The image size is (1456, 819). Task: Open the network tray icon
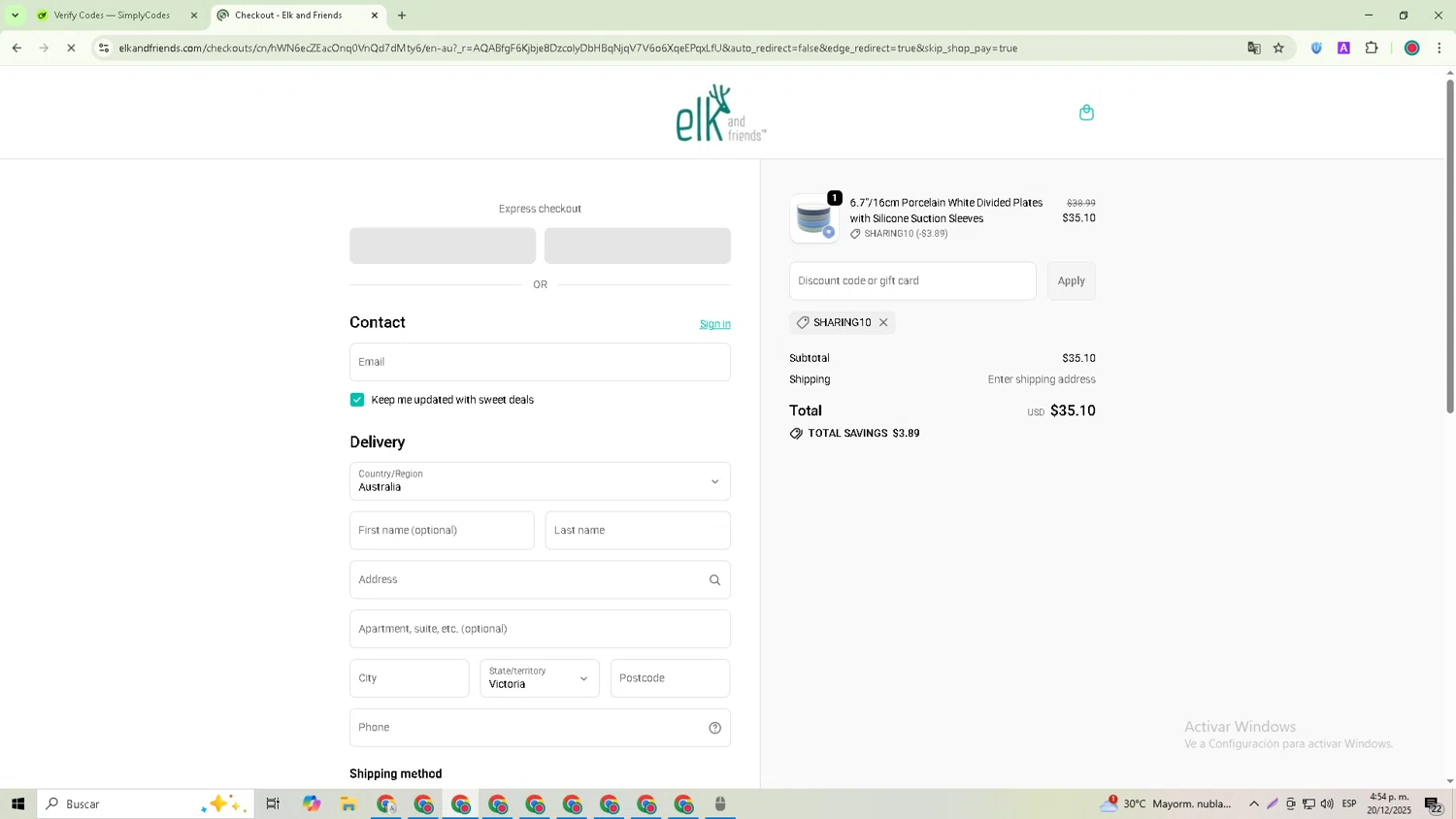click(1308, 804)
